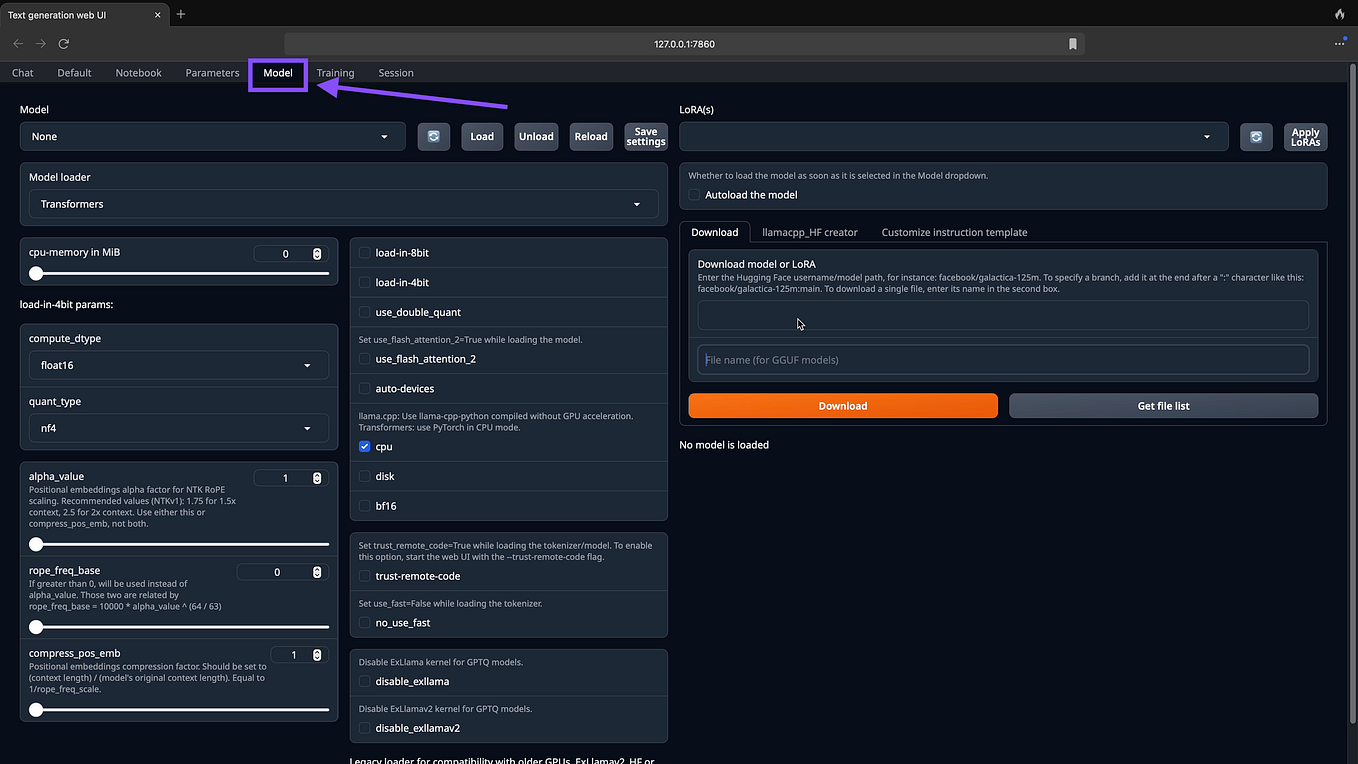1358x764 pixels.
Task: Disable the cpu checkbox
Action: (364, 446)
